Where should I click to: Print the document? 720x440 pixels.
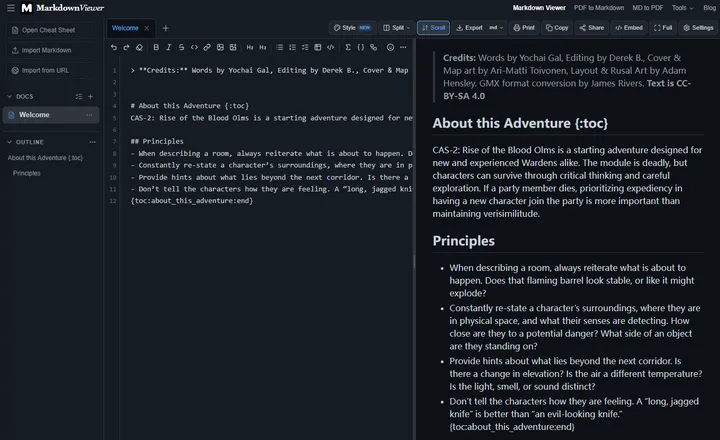point(524,28)
